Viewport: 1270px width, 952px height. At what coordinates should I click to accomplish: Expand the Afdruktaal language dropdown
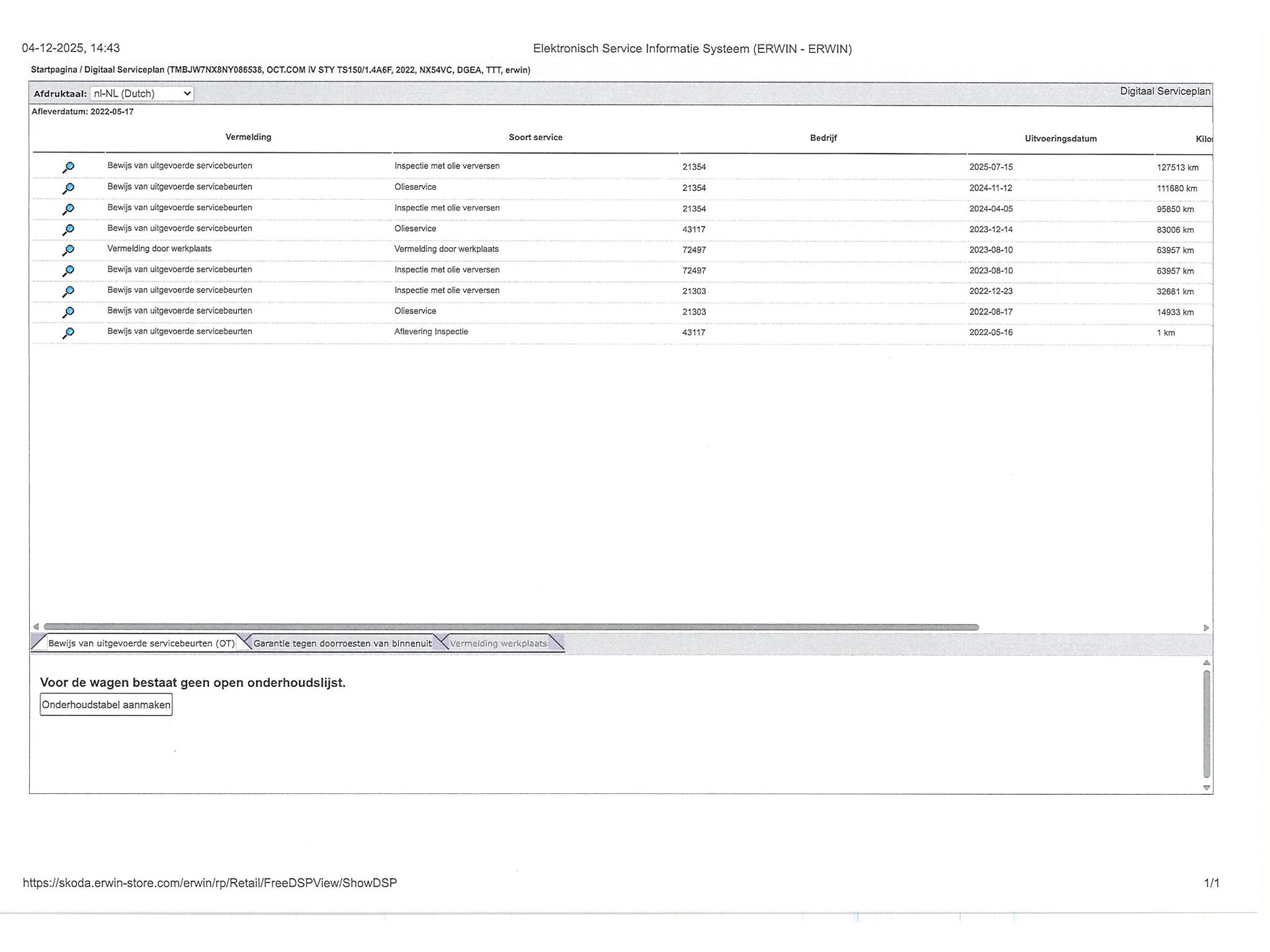coord(142,93)
